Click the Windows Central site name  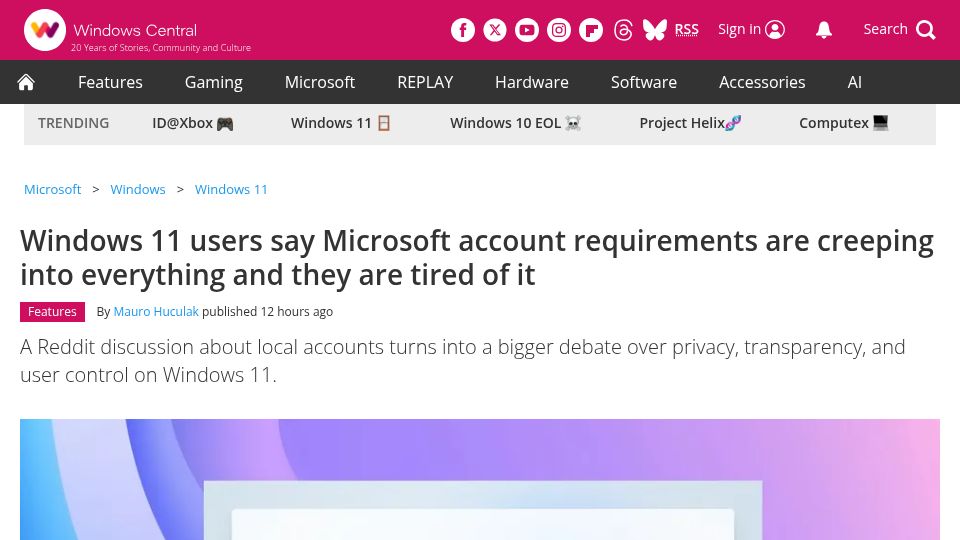pos(135,30)
